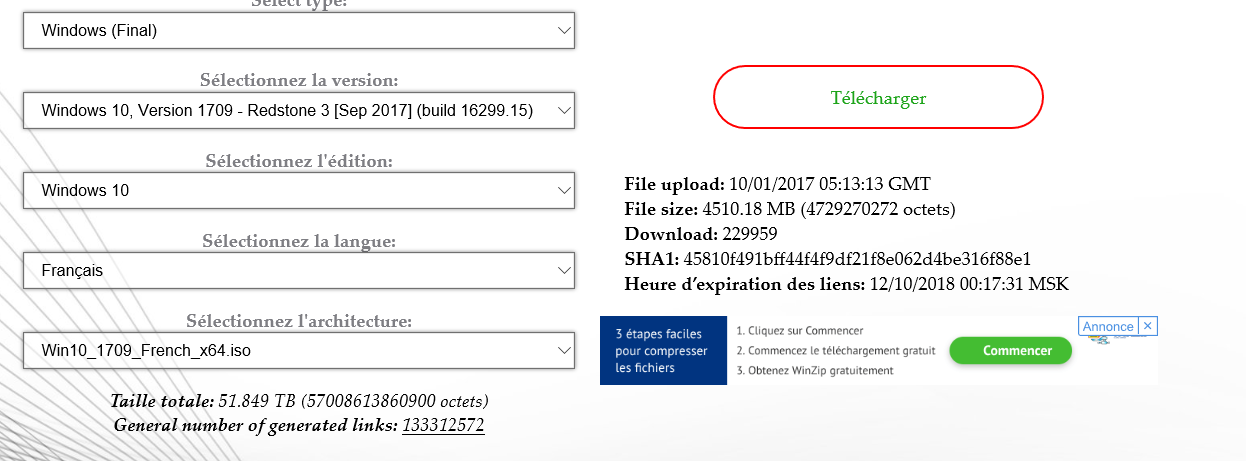
Task: Click the Annonce ad label
Action: [x=1108, y=326]
